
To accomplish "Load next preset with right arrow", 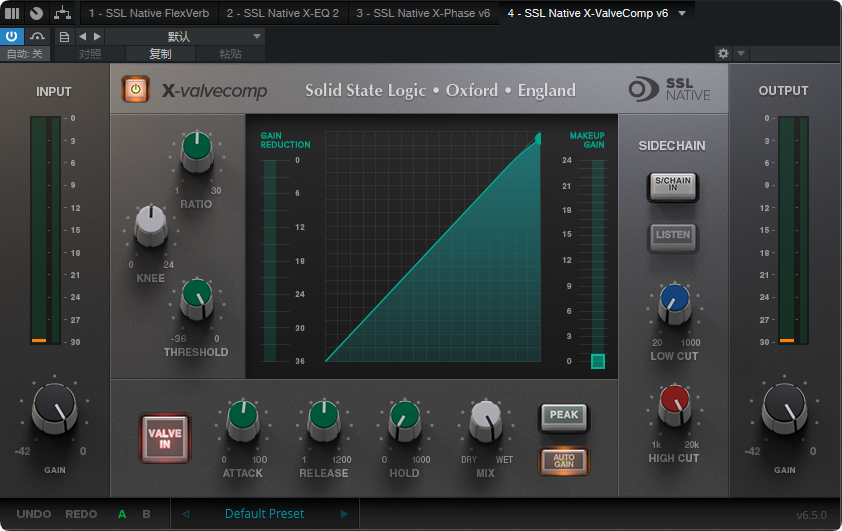I will 344,514.
